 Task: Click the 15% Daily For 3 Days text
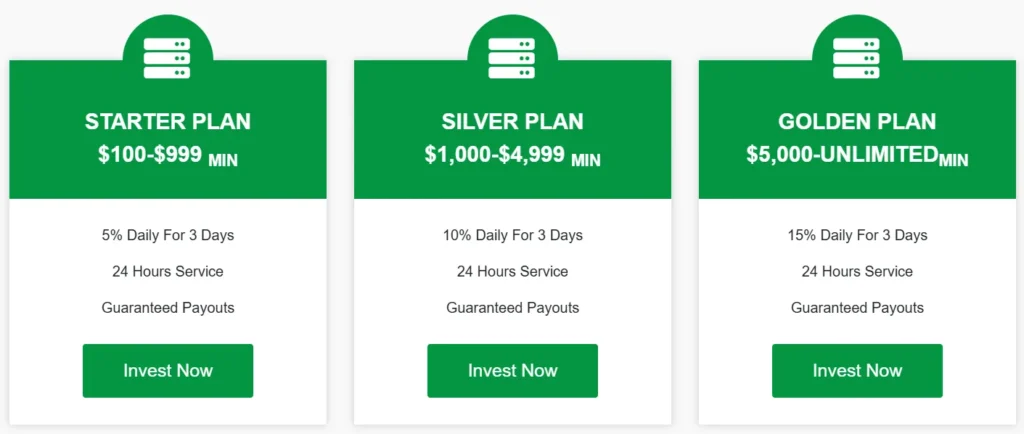(857, 236)
